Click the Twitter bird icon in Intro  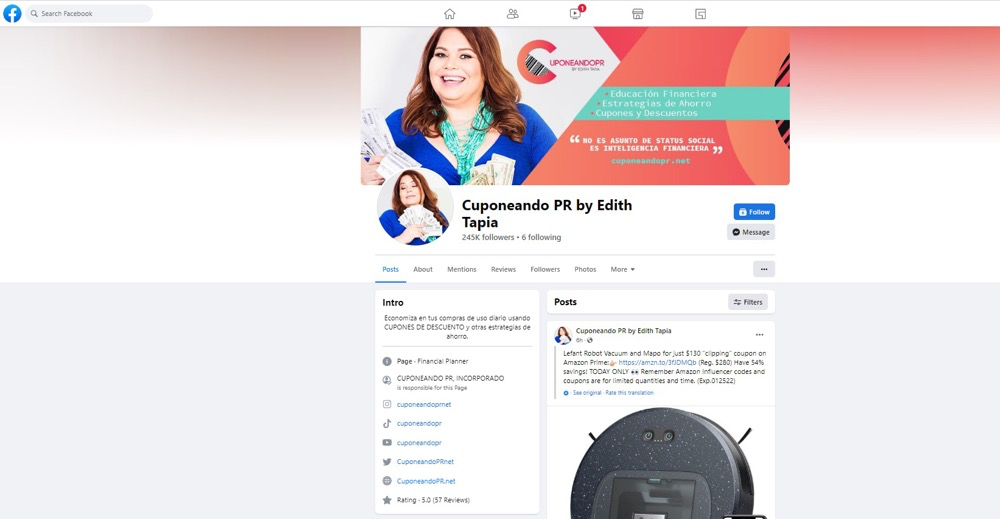387,462
